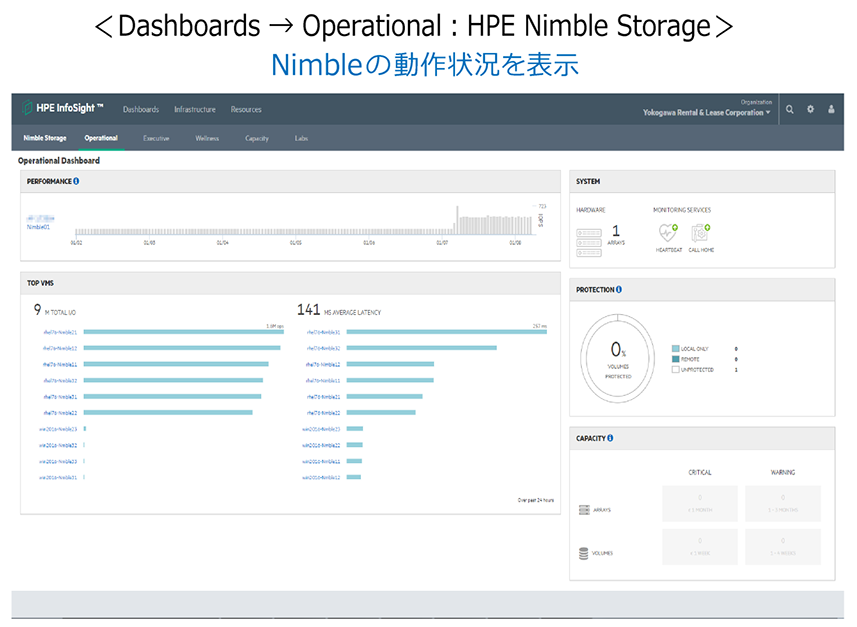Click Warning arrays '1 - 3 MONTHS' tile

[783, 503]
